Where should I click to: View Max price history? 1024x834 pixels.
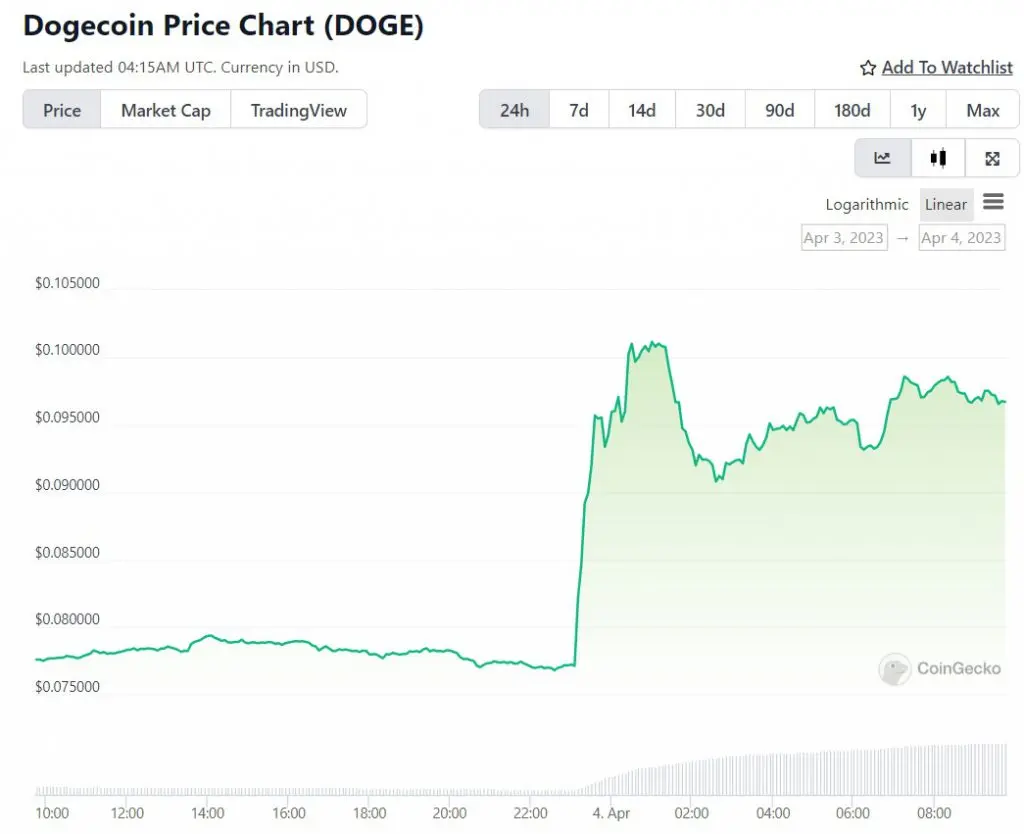click(982, 110)
